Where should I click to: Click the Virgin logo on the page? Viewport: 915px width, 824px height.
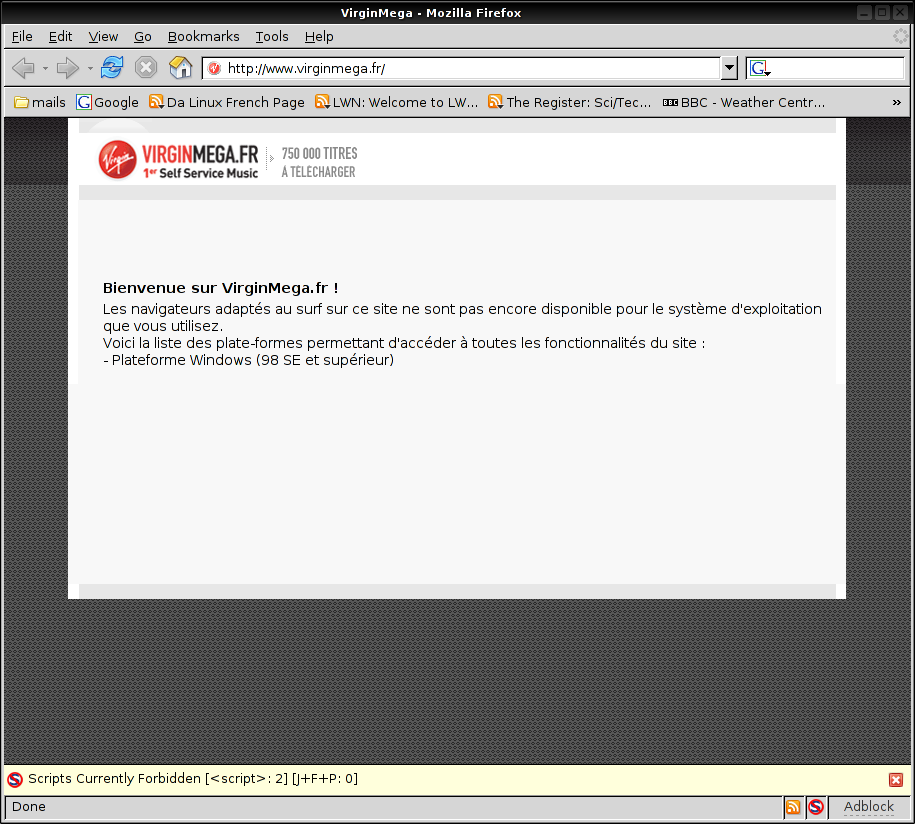pyautogui.click(x=117, y=159)
